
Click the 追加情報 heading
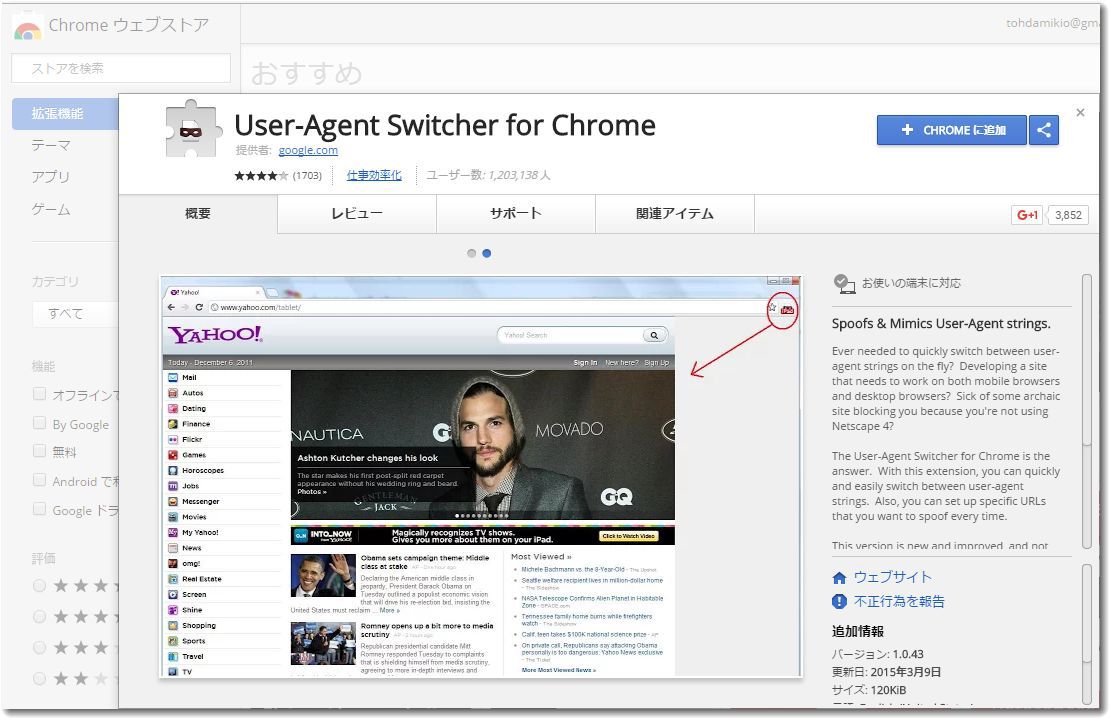[x=858, y=631]
